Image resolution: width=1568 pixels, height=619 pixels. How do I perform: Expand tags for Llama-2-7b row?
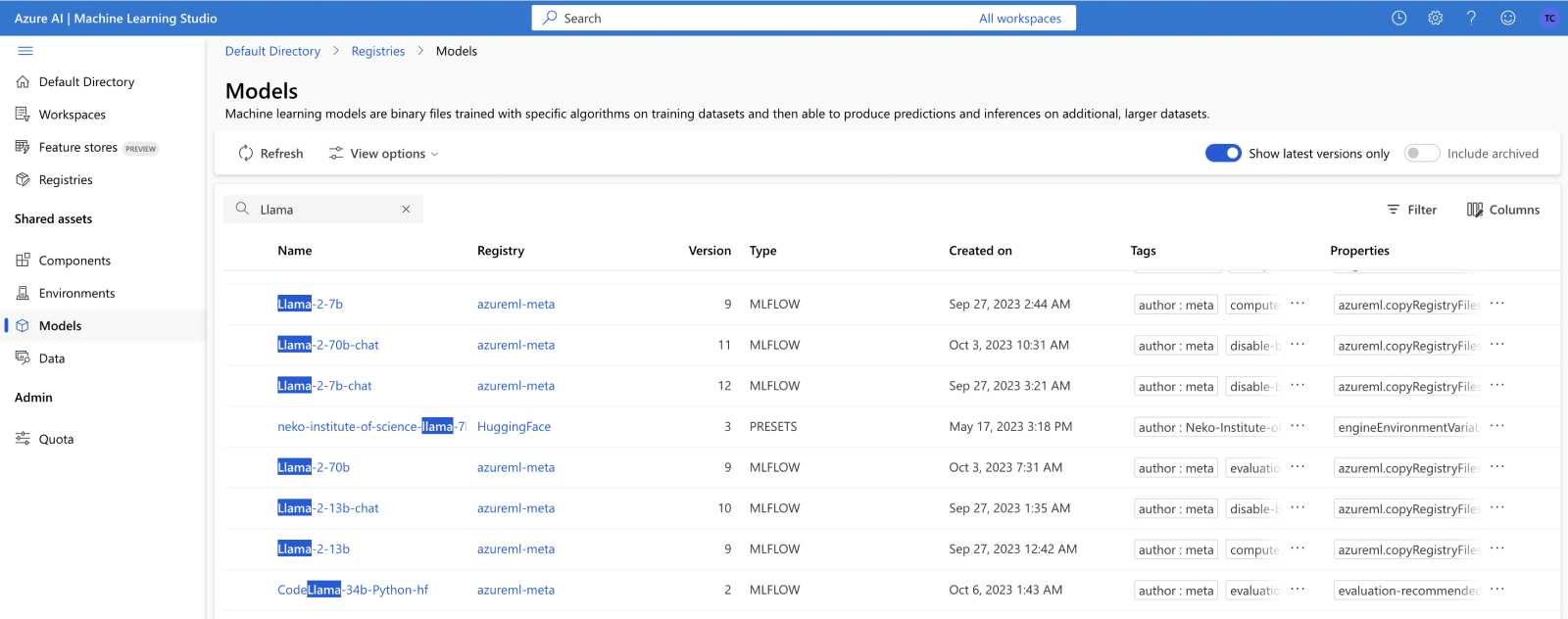1298,304
